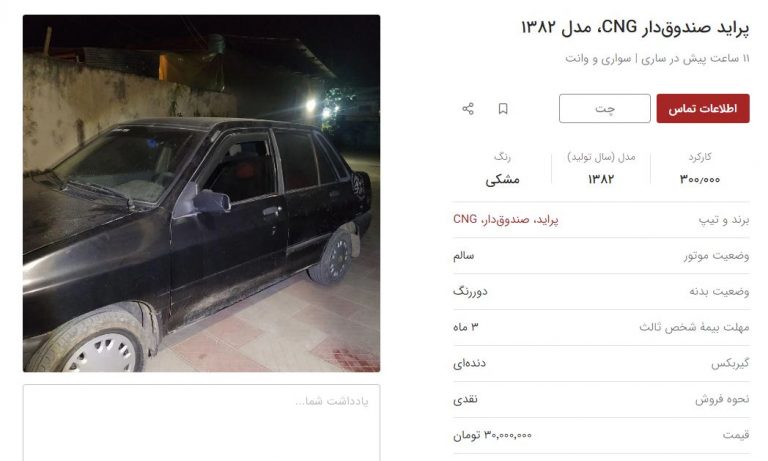
Task: Click the نحوه فروش نقدی row
Action: click(601, 399)
